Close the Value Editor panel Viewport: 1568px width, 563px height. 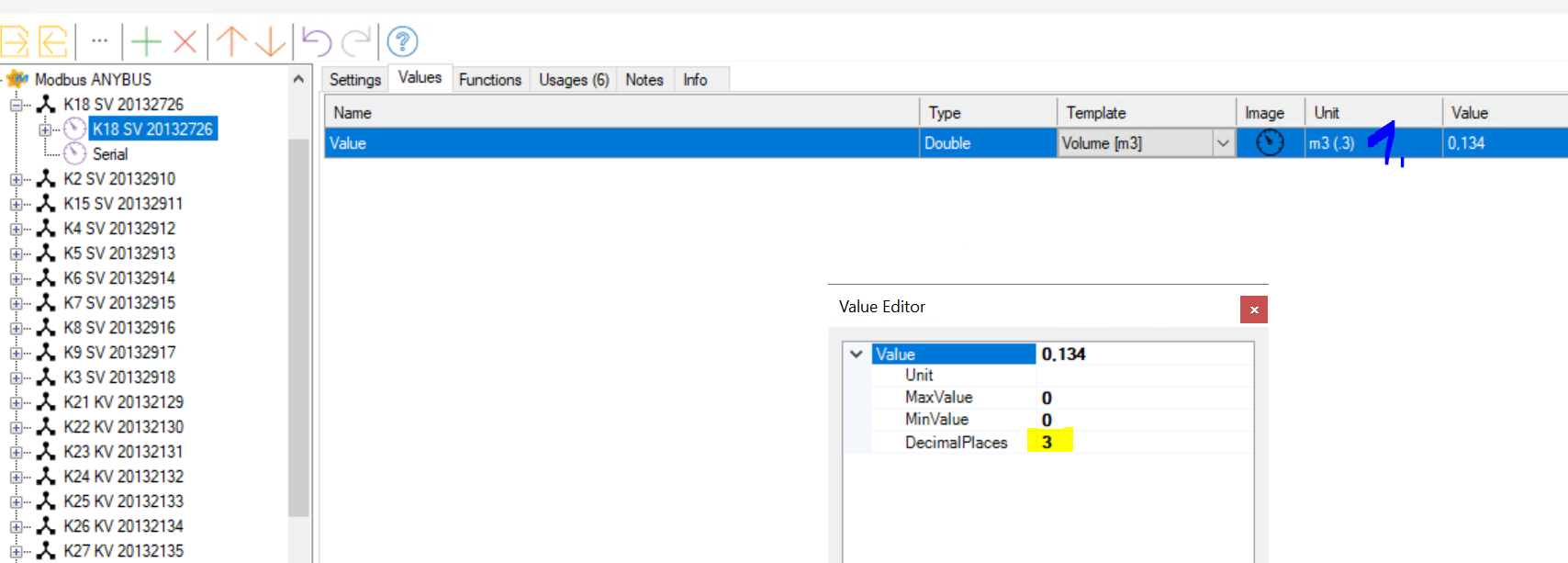click(x=1253, y=310)
